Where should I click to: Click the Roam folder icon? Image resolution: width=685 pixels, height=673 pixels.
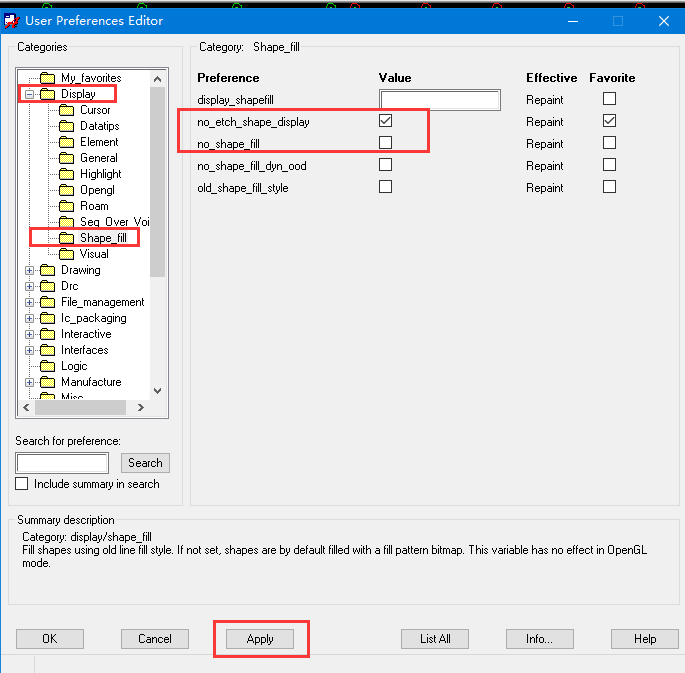click(66, 206)
